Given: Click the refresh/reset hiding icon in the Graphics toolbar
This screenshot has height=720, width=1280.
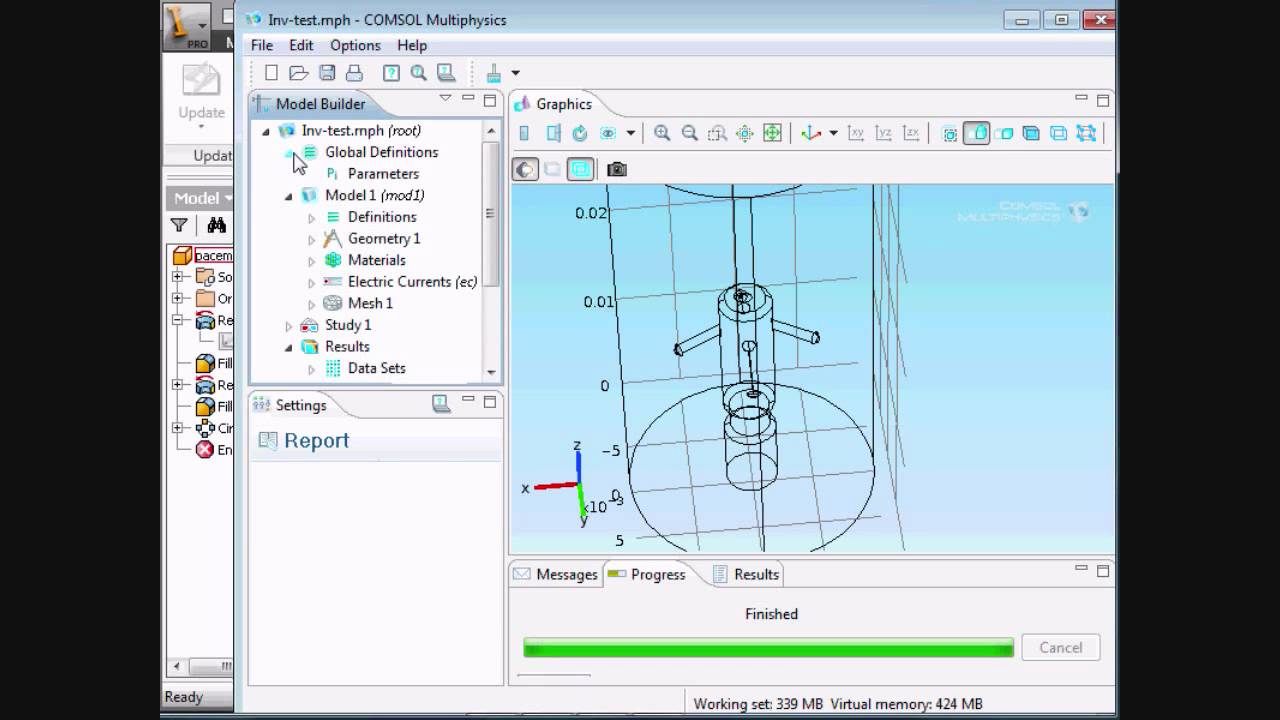Looking at the screenshot, I should tap(580, 133).
